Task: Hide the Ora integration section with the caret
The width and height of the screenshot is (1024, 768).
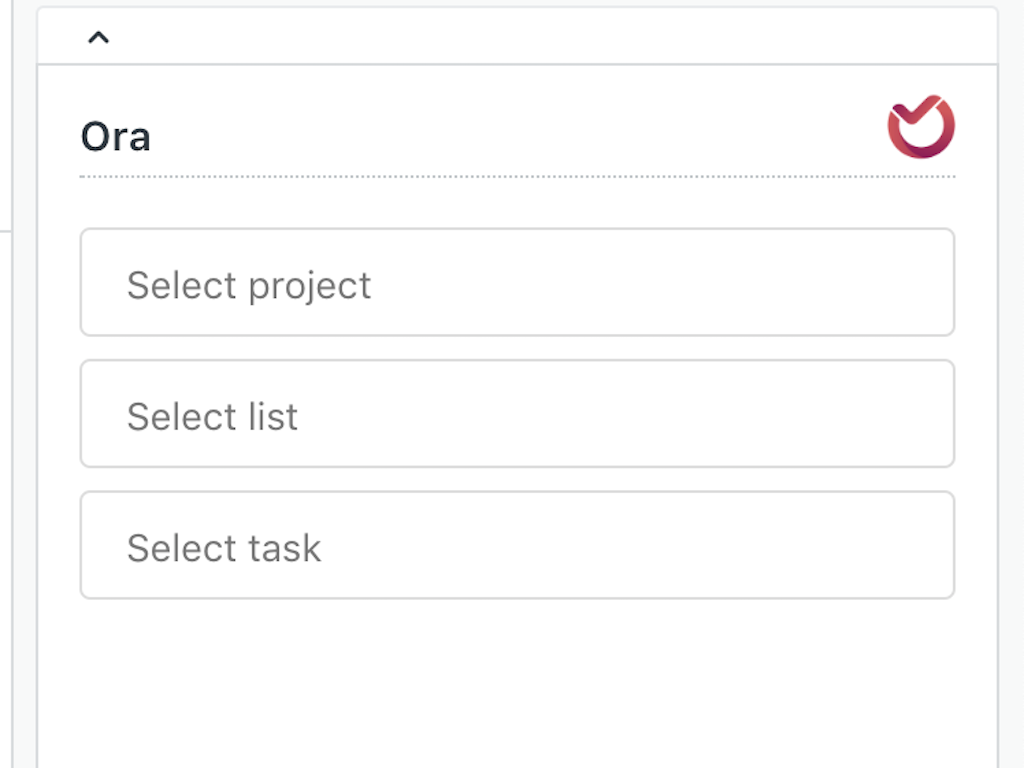Action: pos(98,38)
